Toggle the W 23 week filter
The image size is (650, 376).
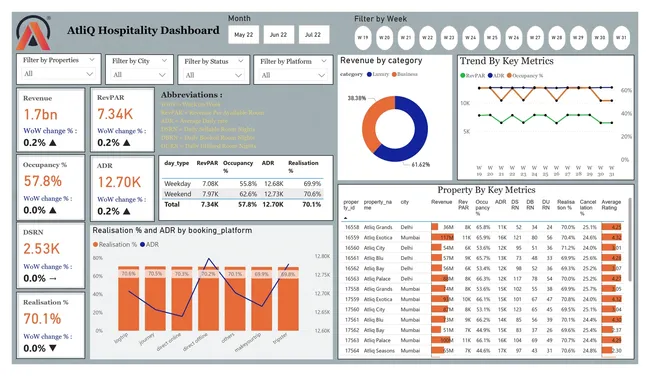pos(449,37)
